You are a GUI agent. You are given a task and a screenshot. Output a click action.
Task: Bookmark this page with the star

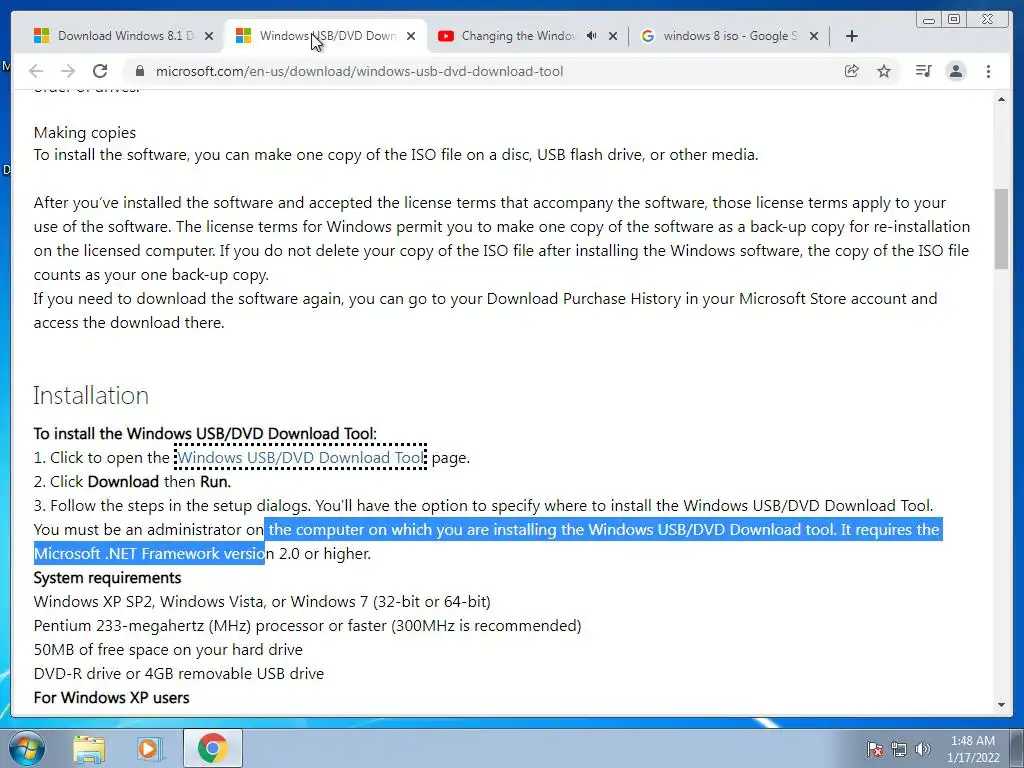point(884,71)
